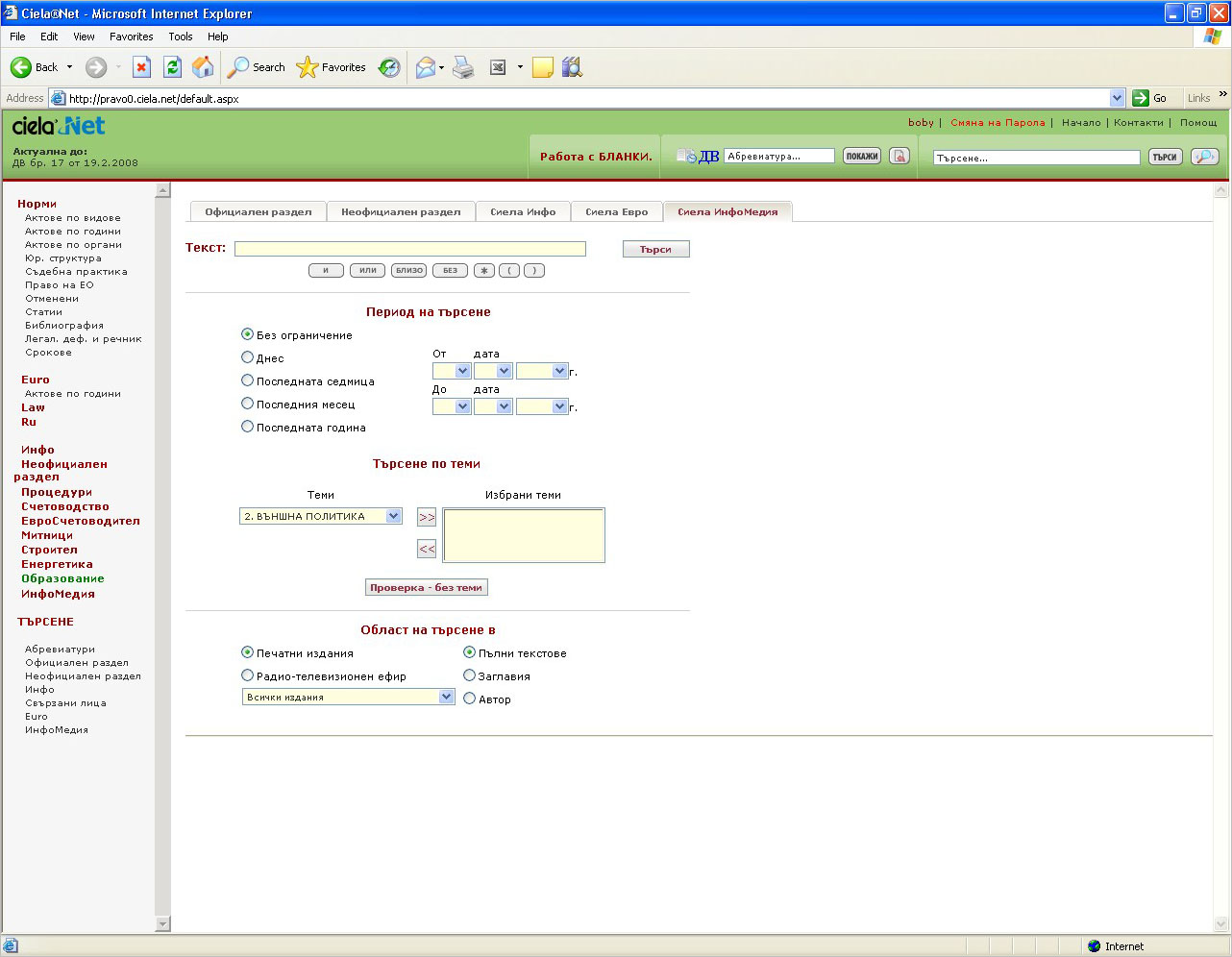The image size is (1232, 957).
Task: Click the БЛИЗО operator button
Action: click(x=409, y=271)
